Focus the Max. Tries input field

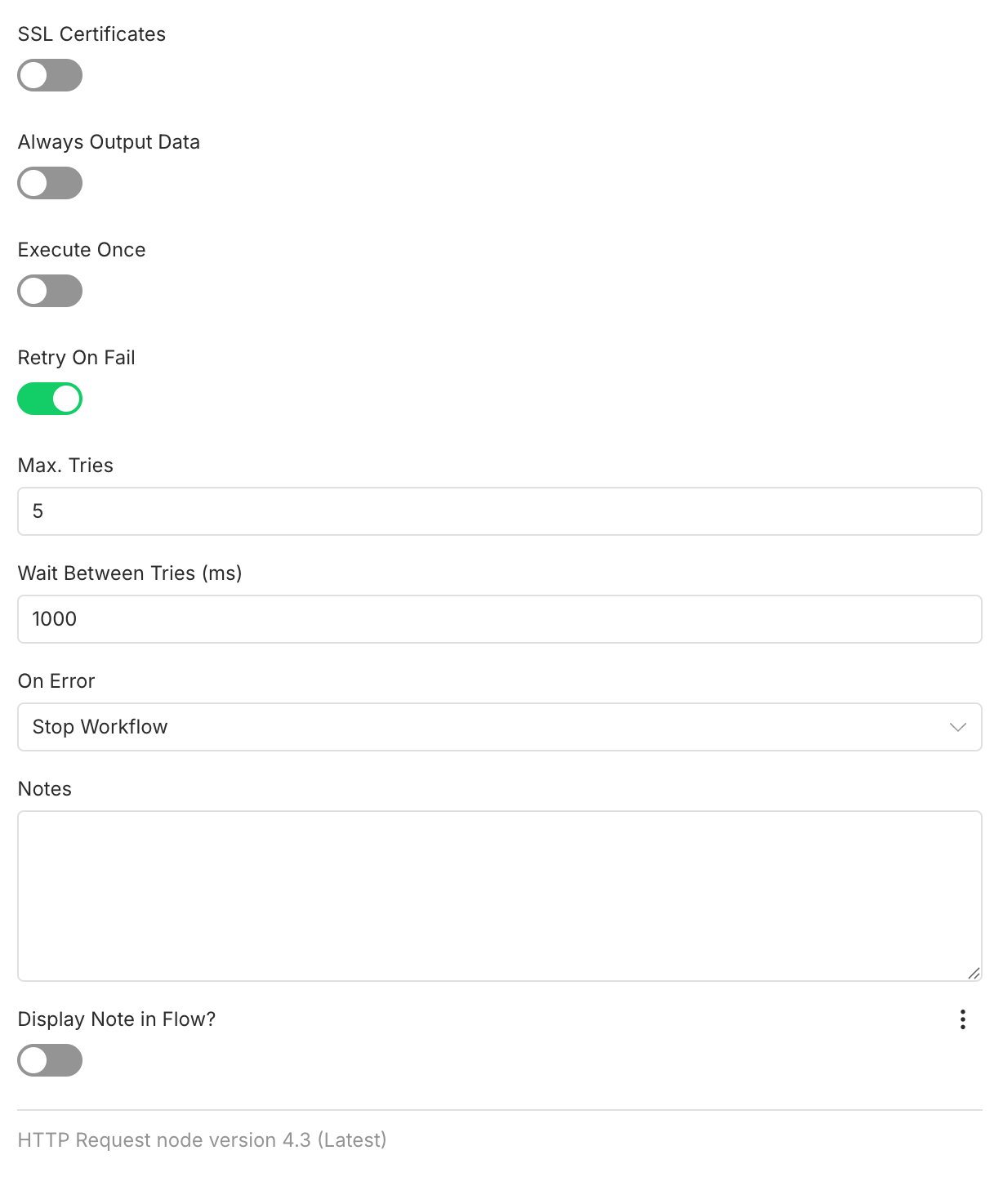(x=499, y=511)
